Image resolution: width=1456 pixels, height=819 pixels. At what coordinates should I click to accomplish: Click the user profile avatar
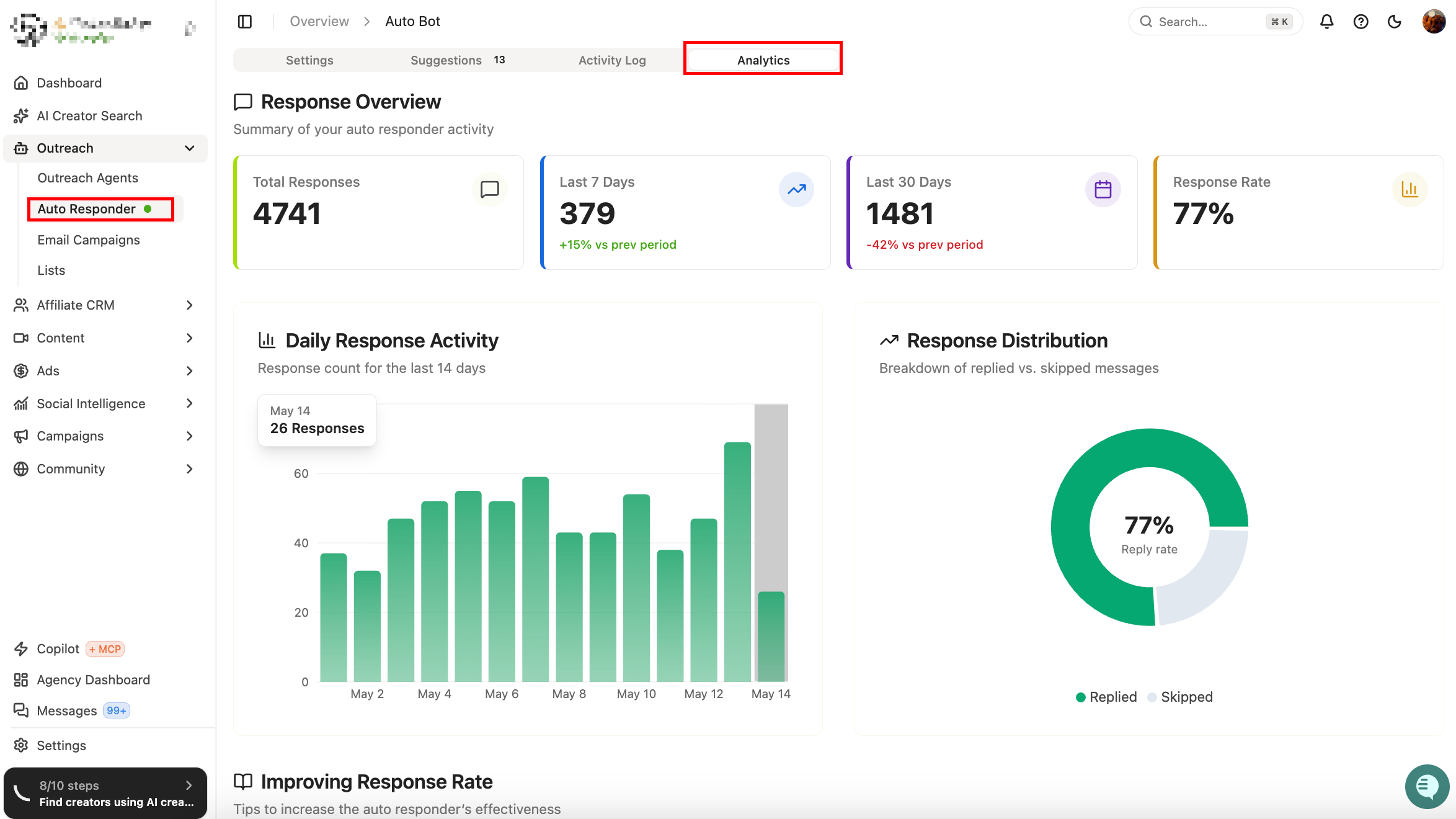click(x=1434, y=22)
